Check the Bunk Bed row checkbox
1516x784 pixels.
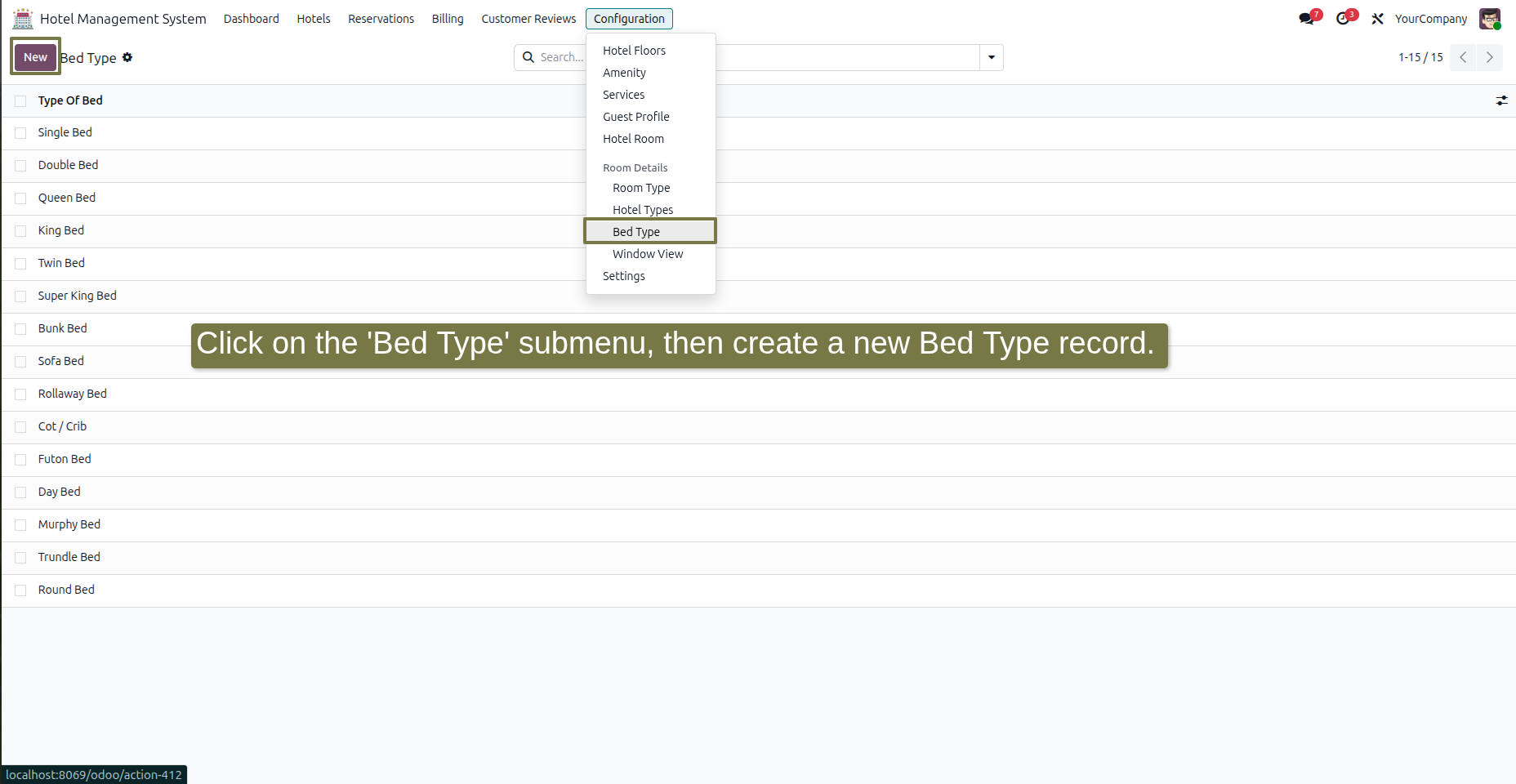coord(20,329)
